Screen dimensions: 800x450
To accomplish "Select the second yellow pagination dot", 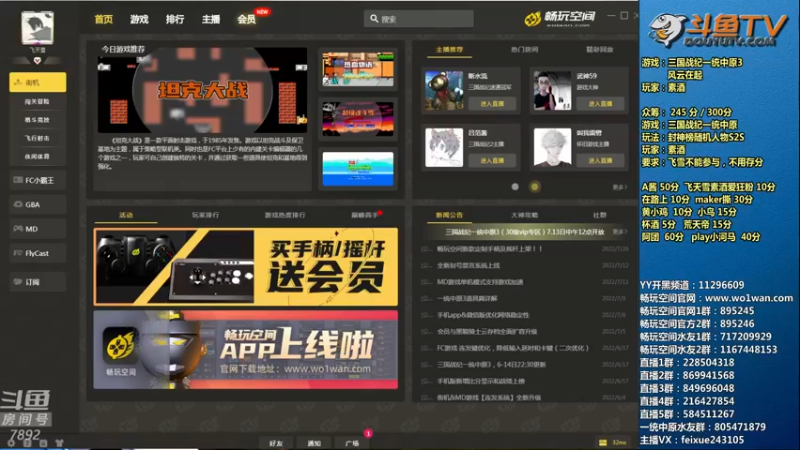I will (535, 187).
